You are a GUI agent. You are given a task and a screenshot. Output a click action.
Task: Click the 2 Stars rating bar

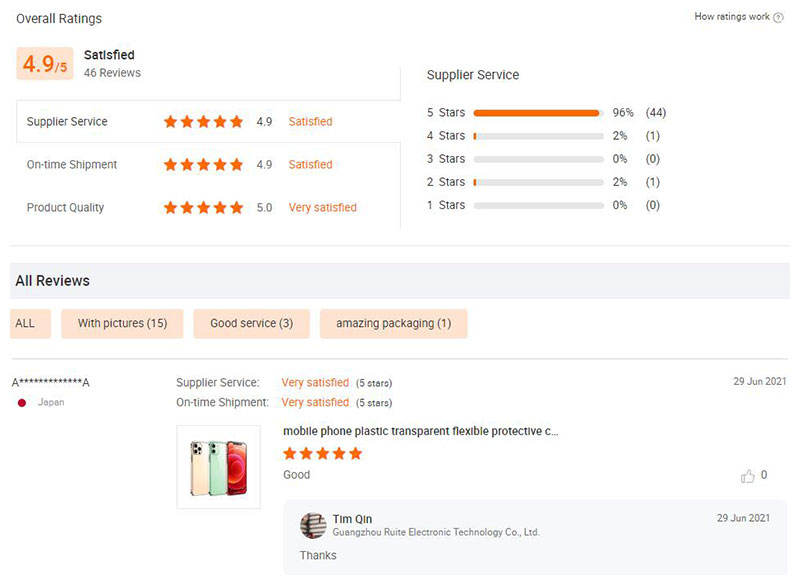[538, 182]
